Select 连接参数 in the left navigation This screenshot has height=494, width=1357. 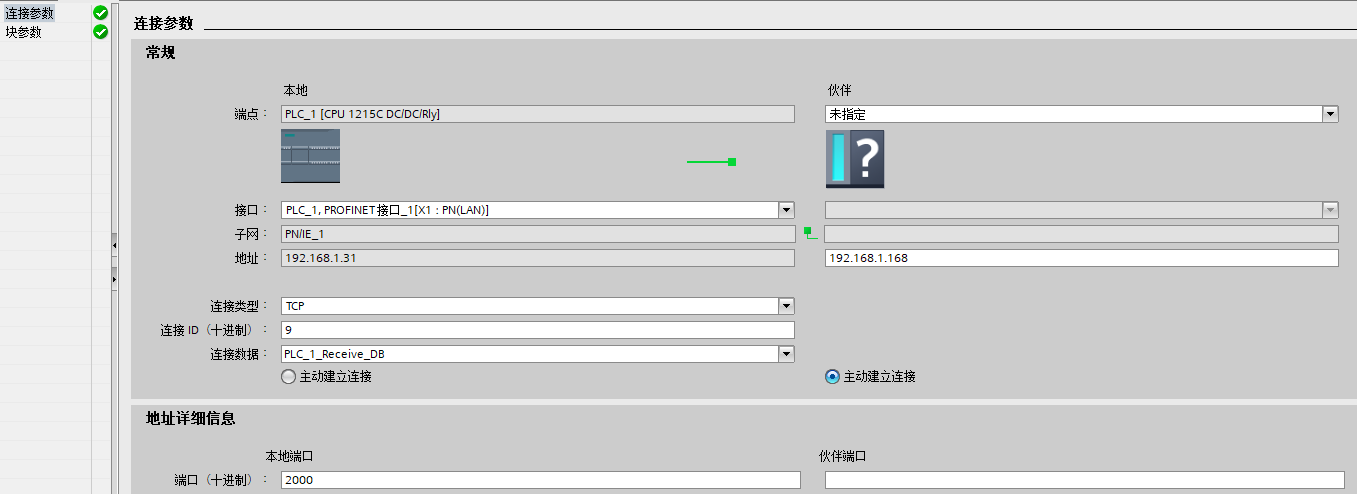(x=30, y=13)
